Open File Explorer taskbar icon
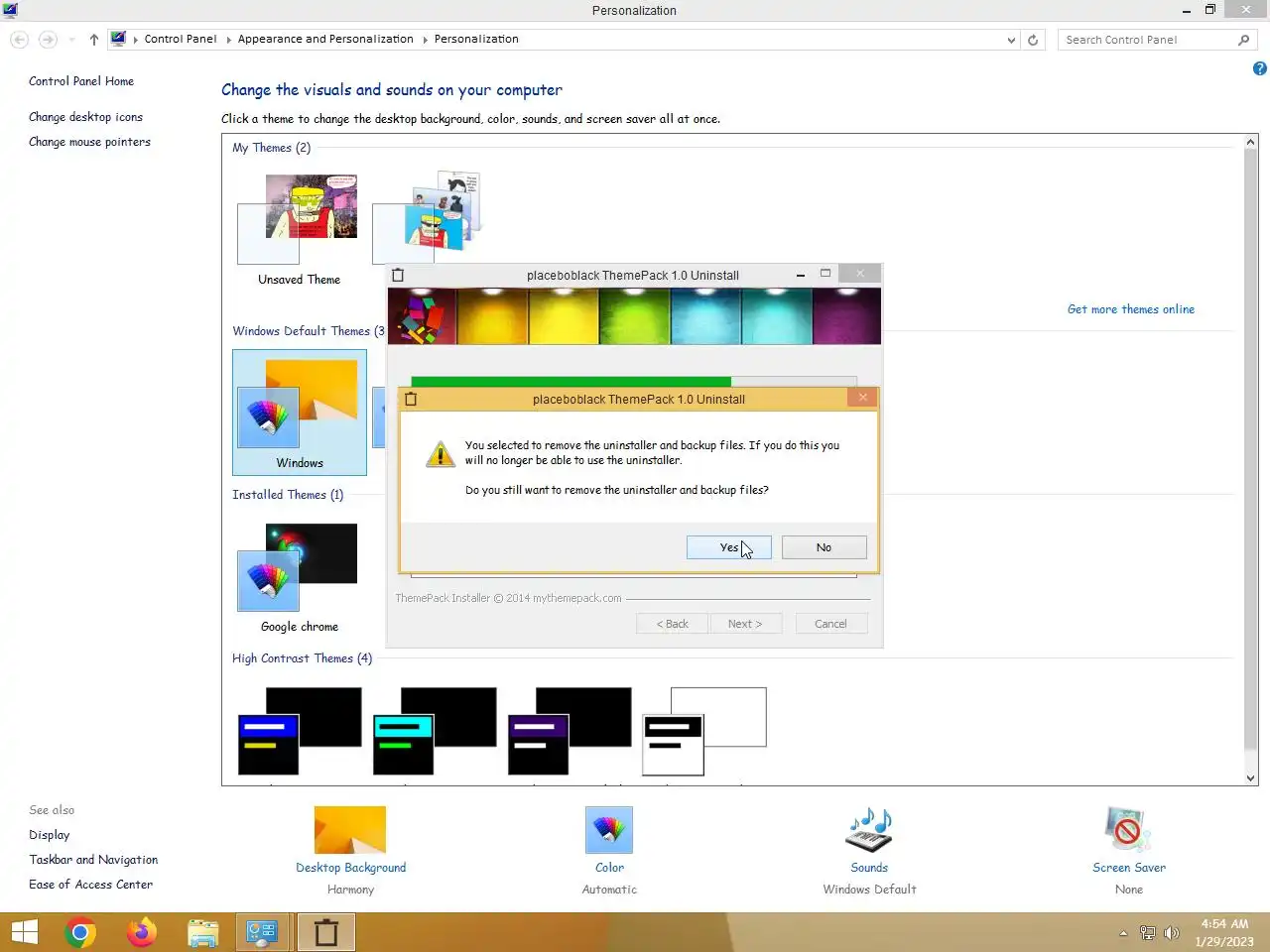 pyautogui.click(x=202, y=933)
